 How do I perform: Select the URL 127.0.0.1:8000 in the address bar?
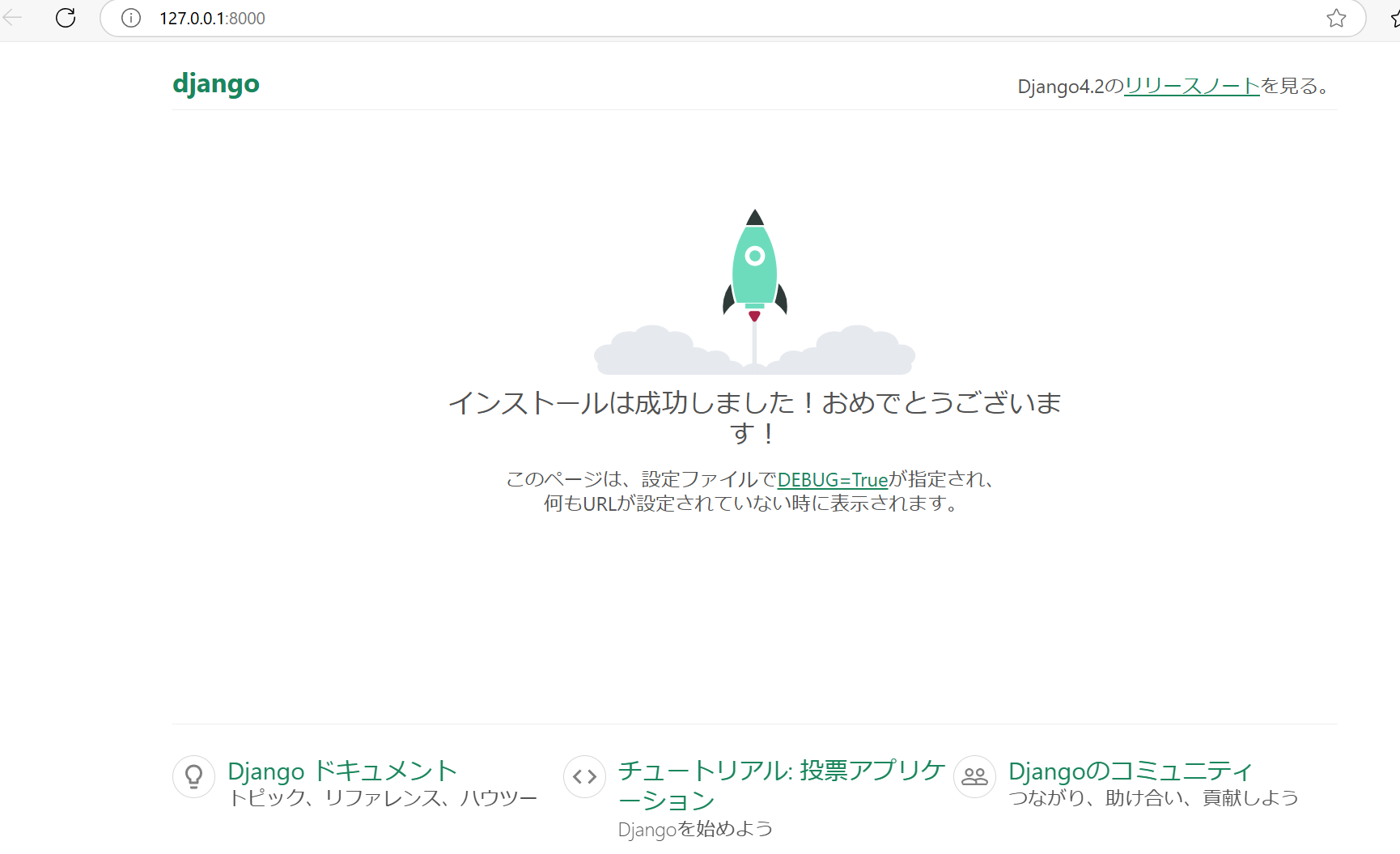click(212, 18)
